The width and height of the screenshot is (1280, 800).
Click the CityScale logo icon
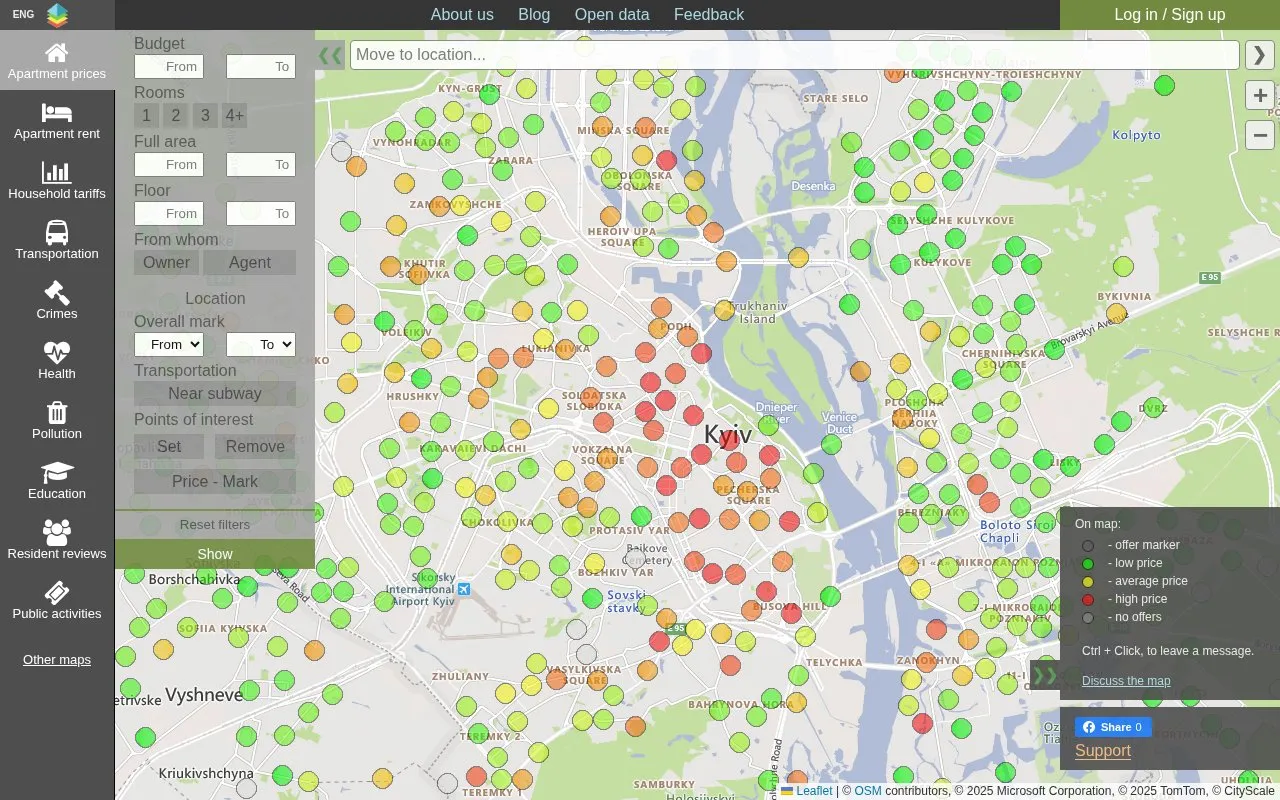57,15
